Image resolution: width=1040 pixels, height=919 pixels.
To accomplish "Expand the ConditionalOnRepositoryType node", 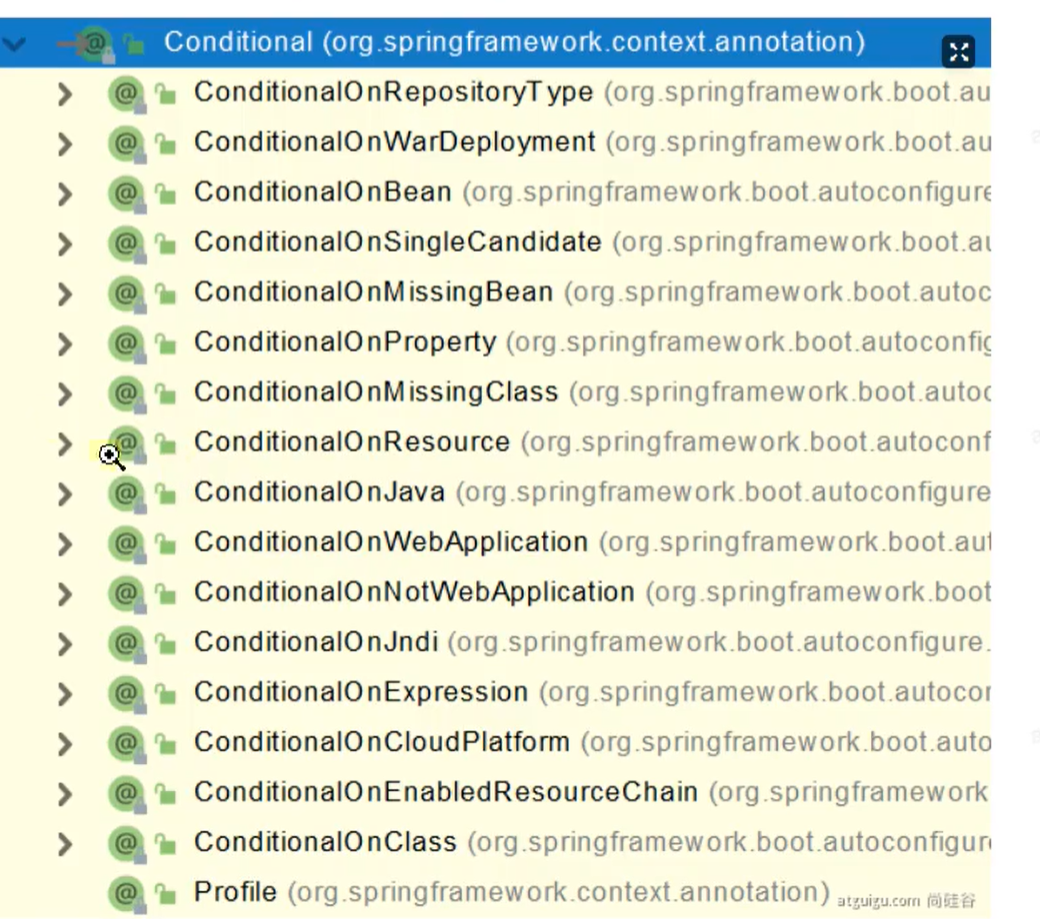I will pyautogui.click(x=64, y=93).
